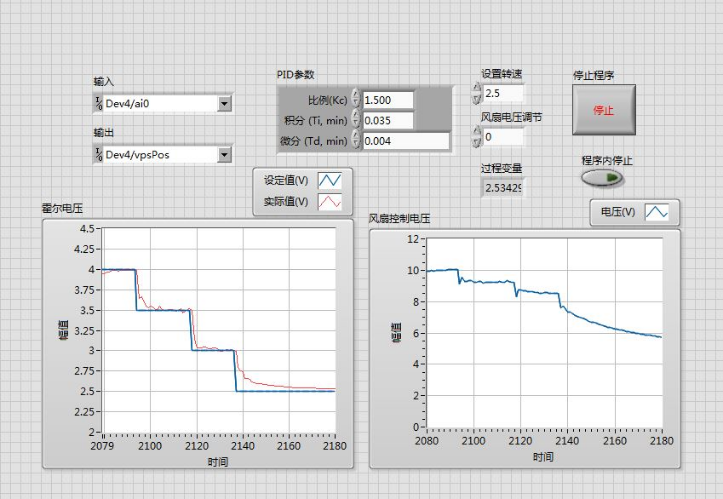Click the 风扇电压调节 stepper arrows
Image resolution: width=723 pixels, height=499 pixels.
476,136
